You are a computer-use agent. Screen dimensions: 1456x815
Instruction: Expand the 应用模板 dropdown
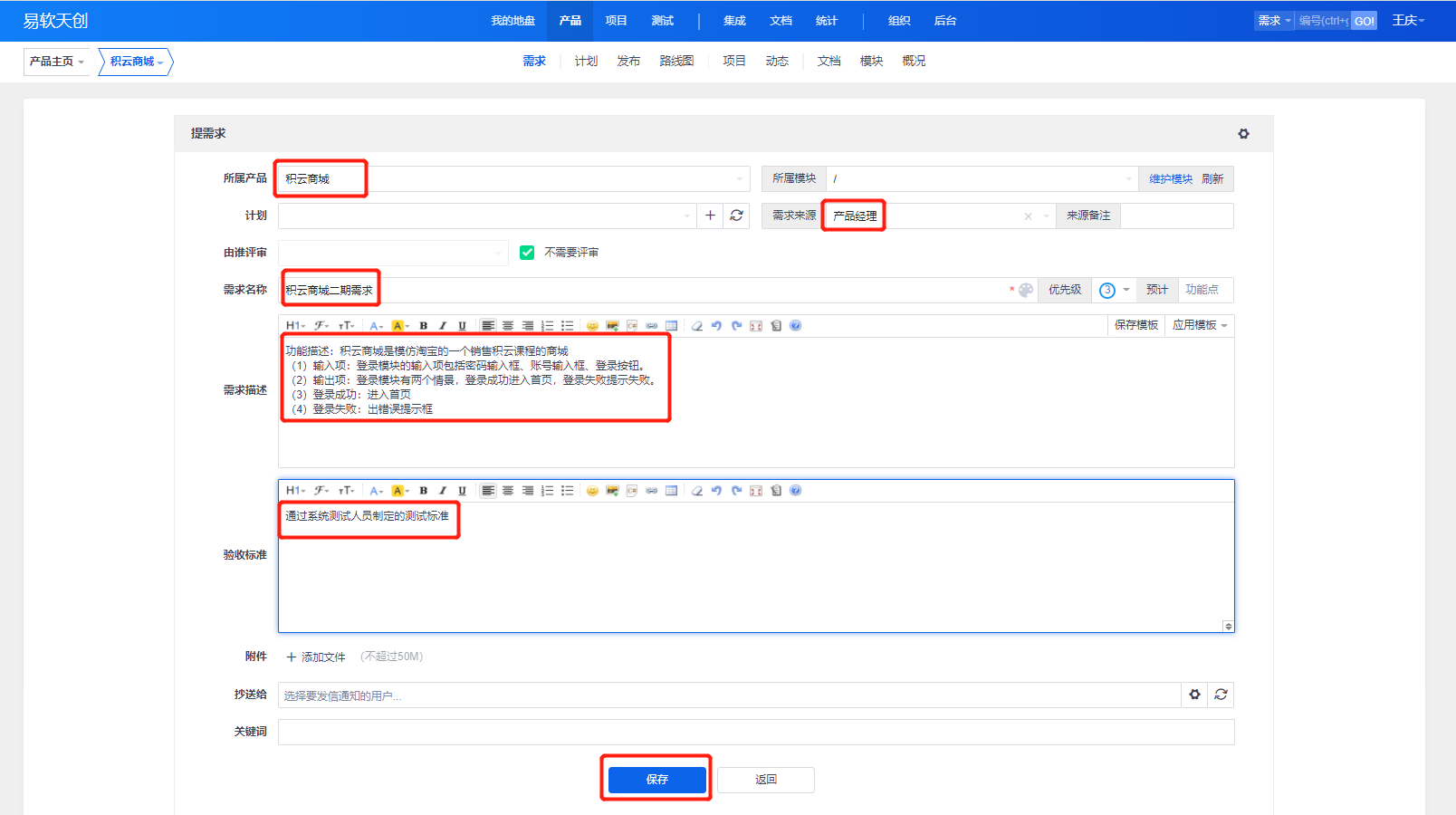[x=1200, y=325]
